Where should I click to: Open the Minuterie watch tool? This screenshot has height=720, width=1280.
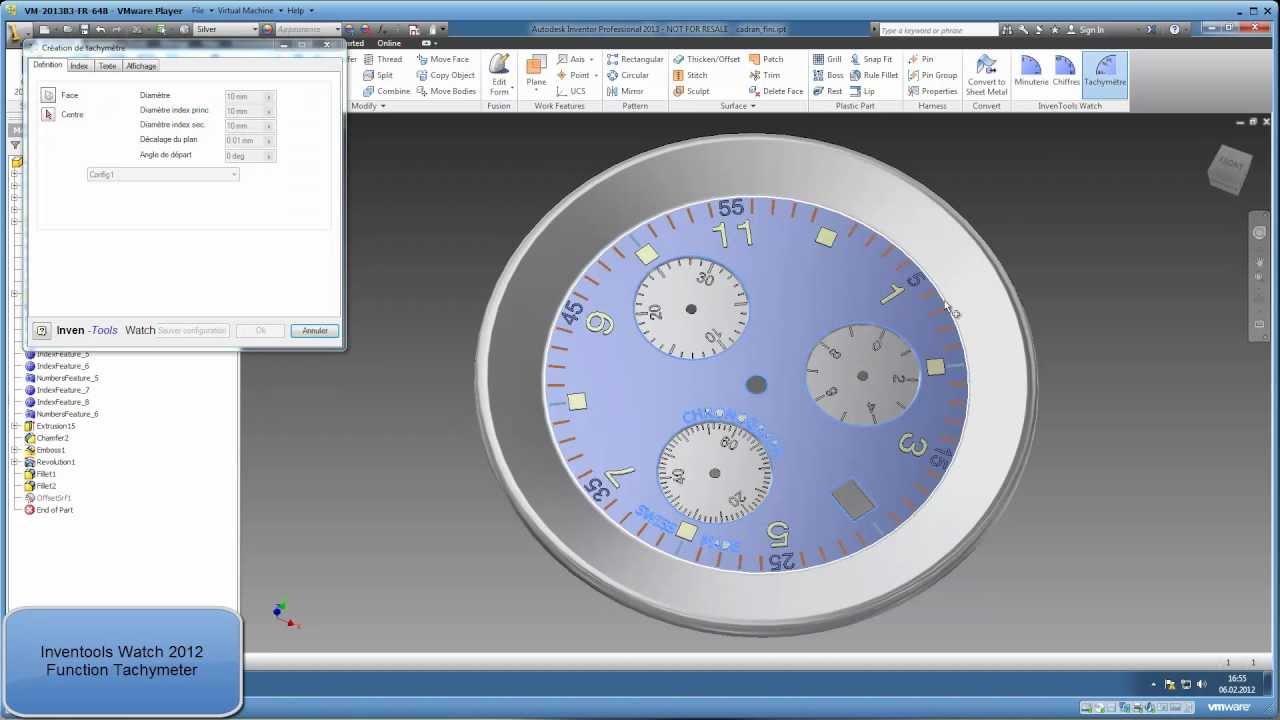click(x=1031, y=72)
